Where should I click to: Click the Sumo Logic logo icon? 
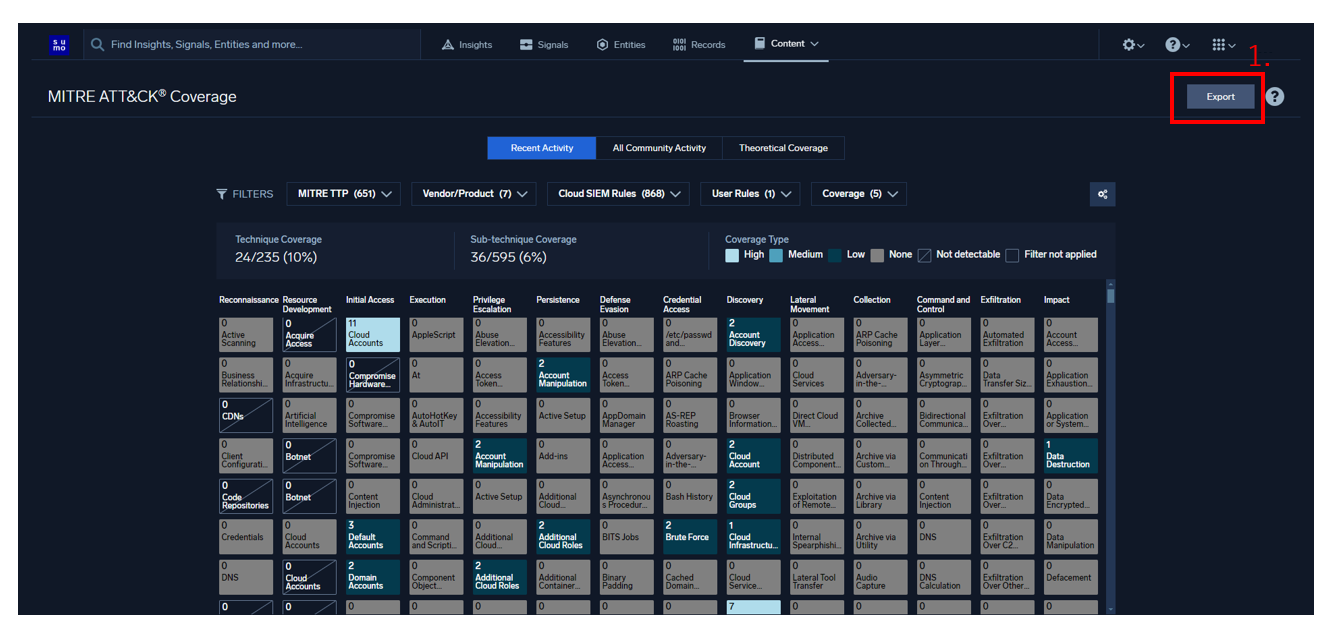click(x=59, y=44)
